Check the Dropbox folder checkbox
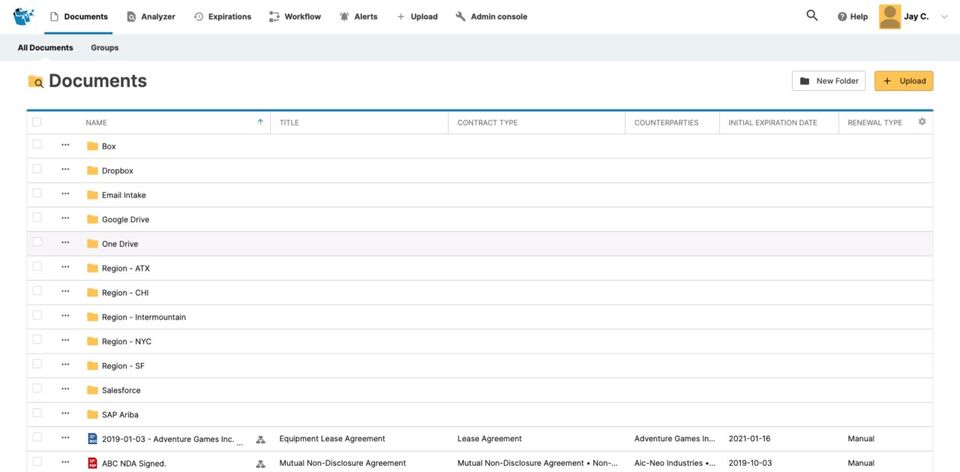 [x=37, y=170]
